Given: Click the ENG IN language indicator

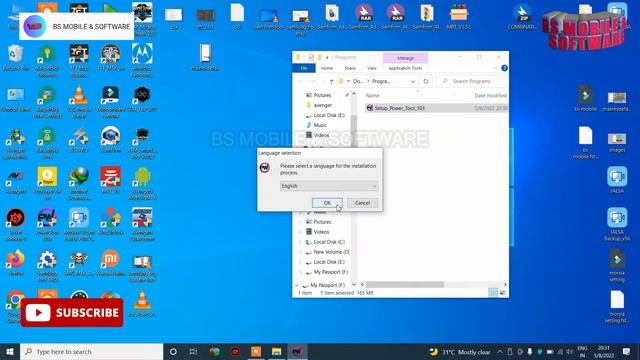Looking at the screenshot, I should [582, 351].
